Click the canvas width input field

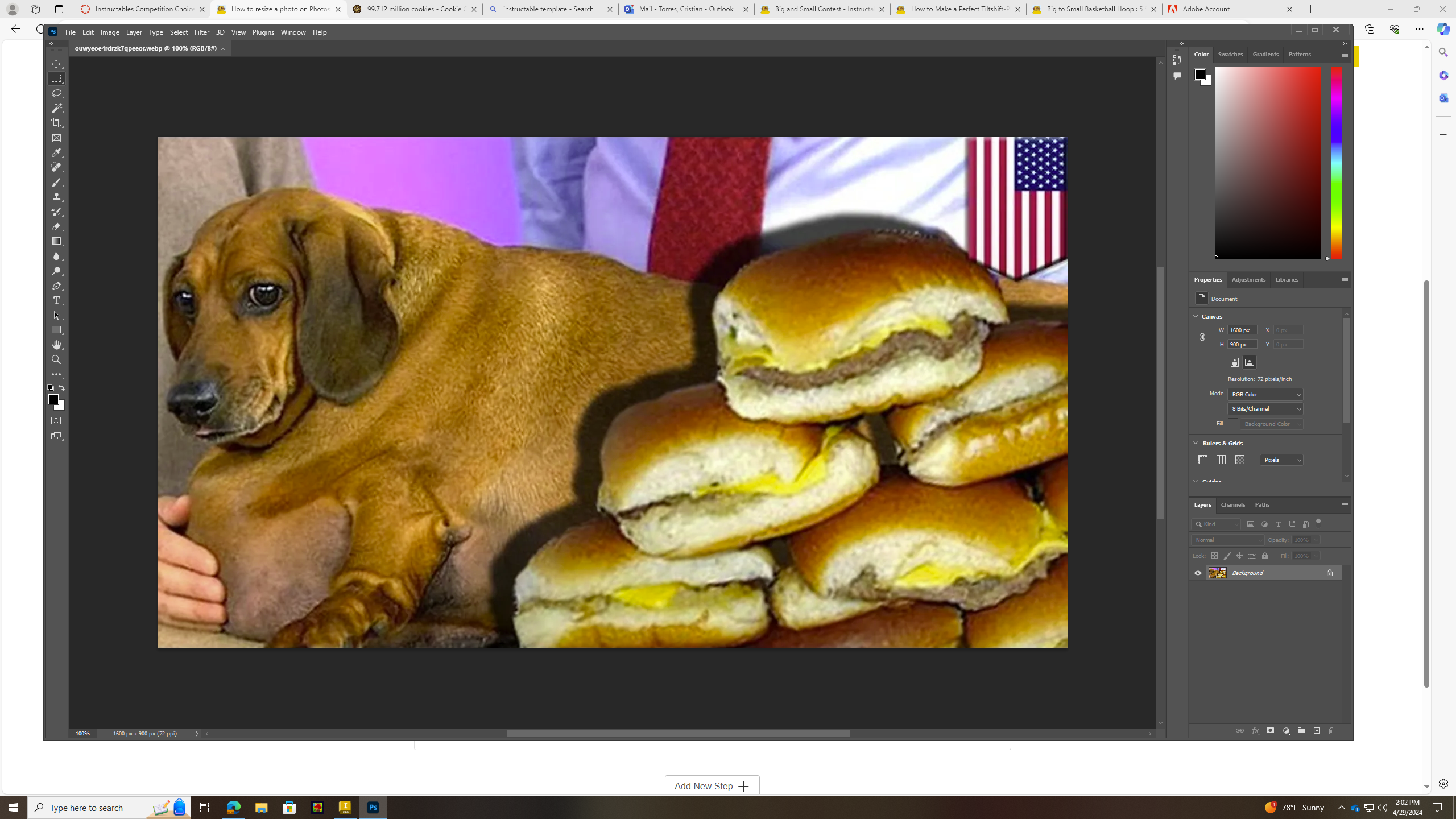pos(1242,330)
